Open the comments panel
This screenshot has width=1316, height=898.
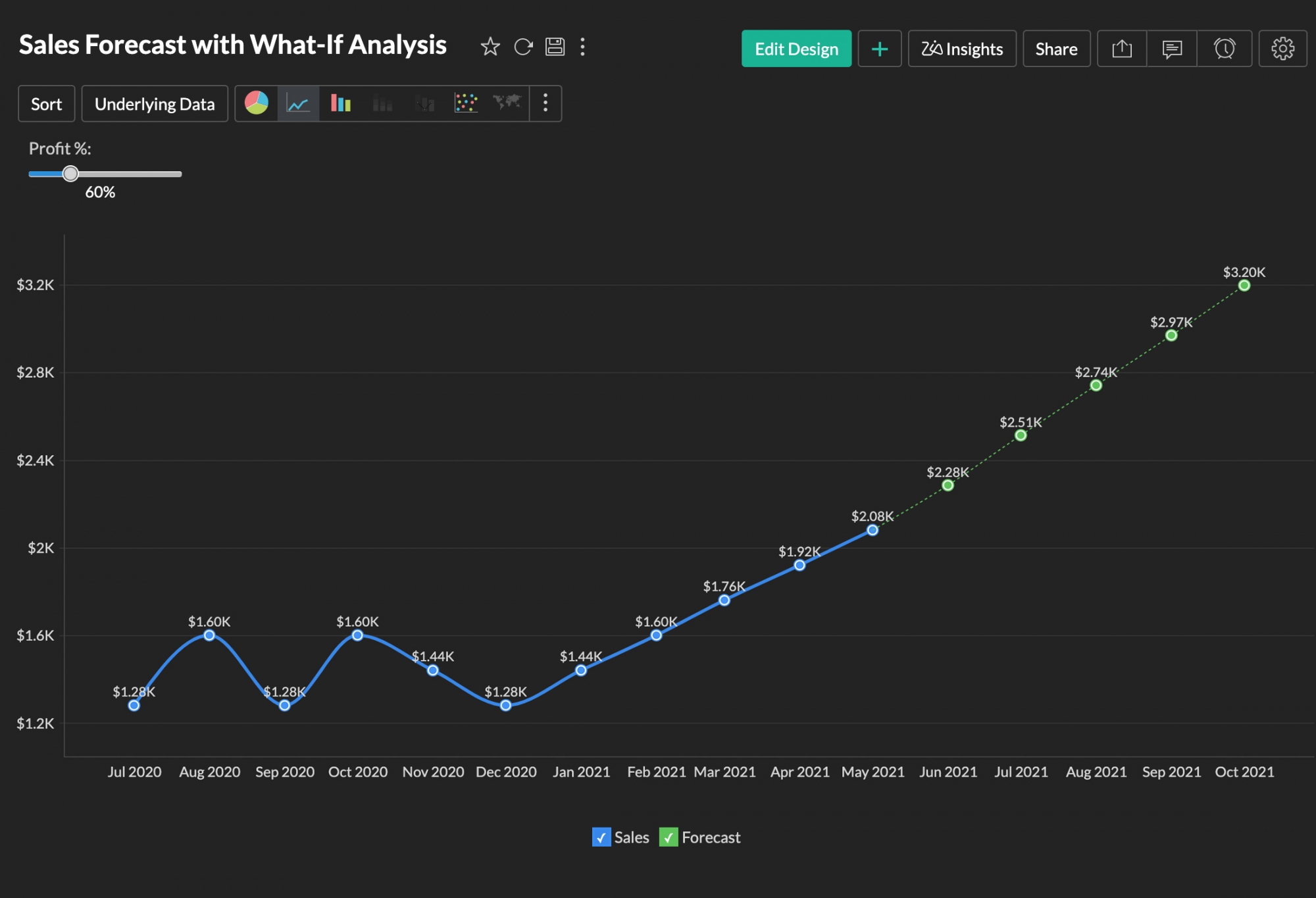pyautogui.click(x=1172, y=48)
